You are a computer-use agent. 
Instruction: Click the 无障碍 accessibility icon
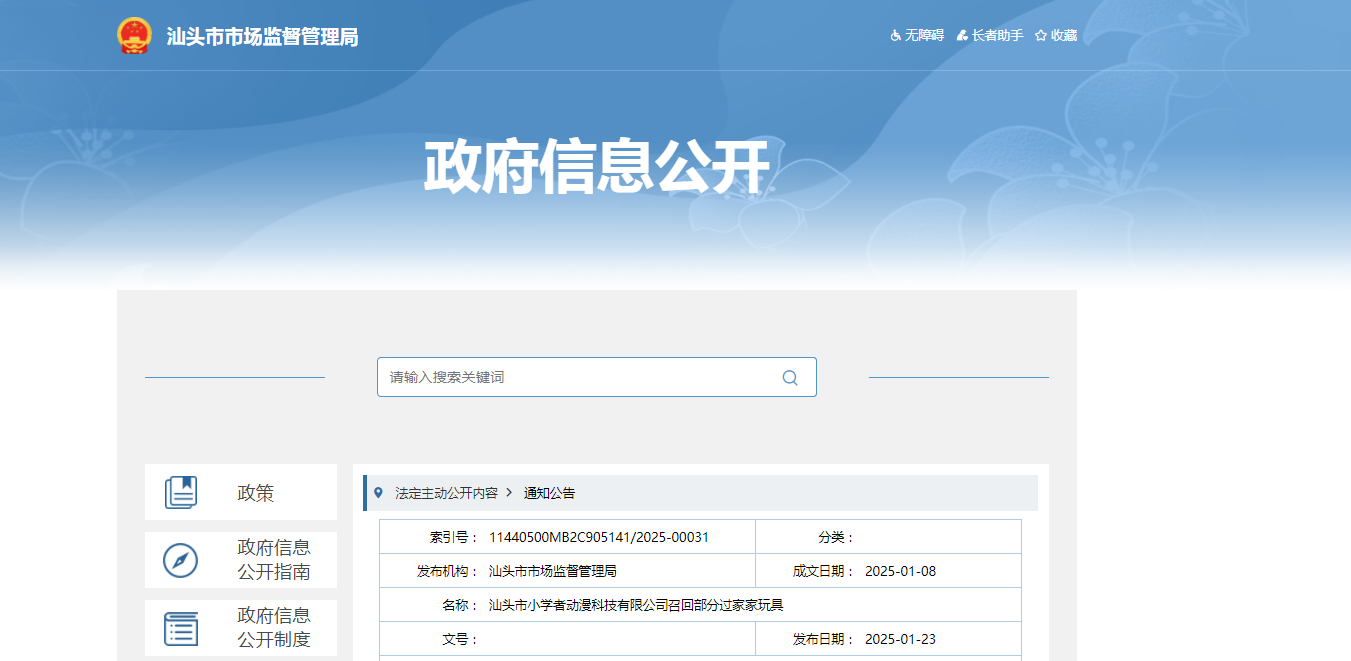tap(896, 36)
